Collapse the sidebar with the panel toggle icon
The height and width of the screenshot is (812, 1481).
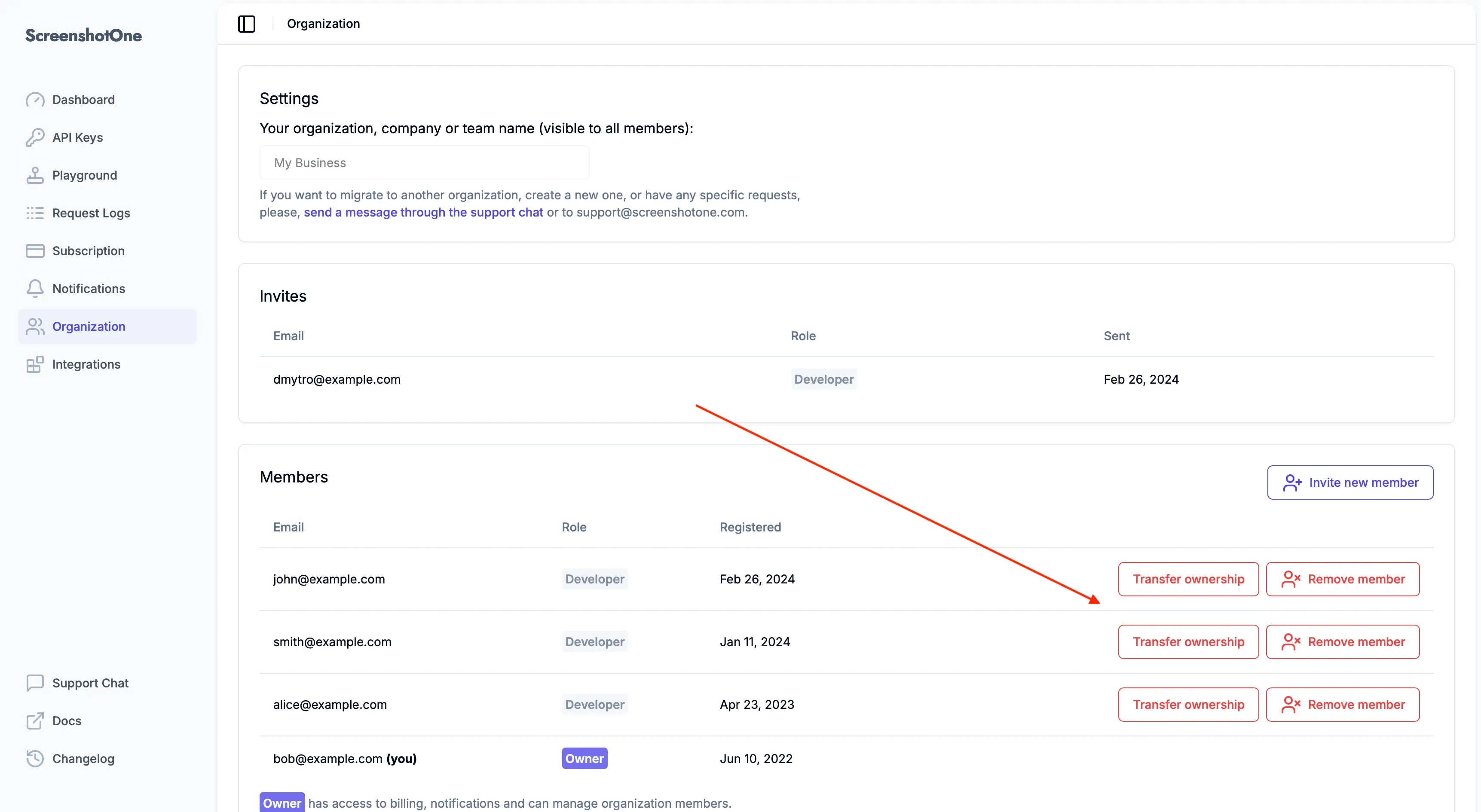(246, 24)
